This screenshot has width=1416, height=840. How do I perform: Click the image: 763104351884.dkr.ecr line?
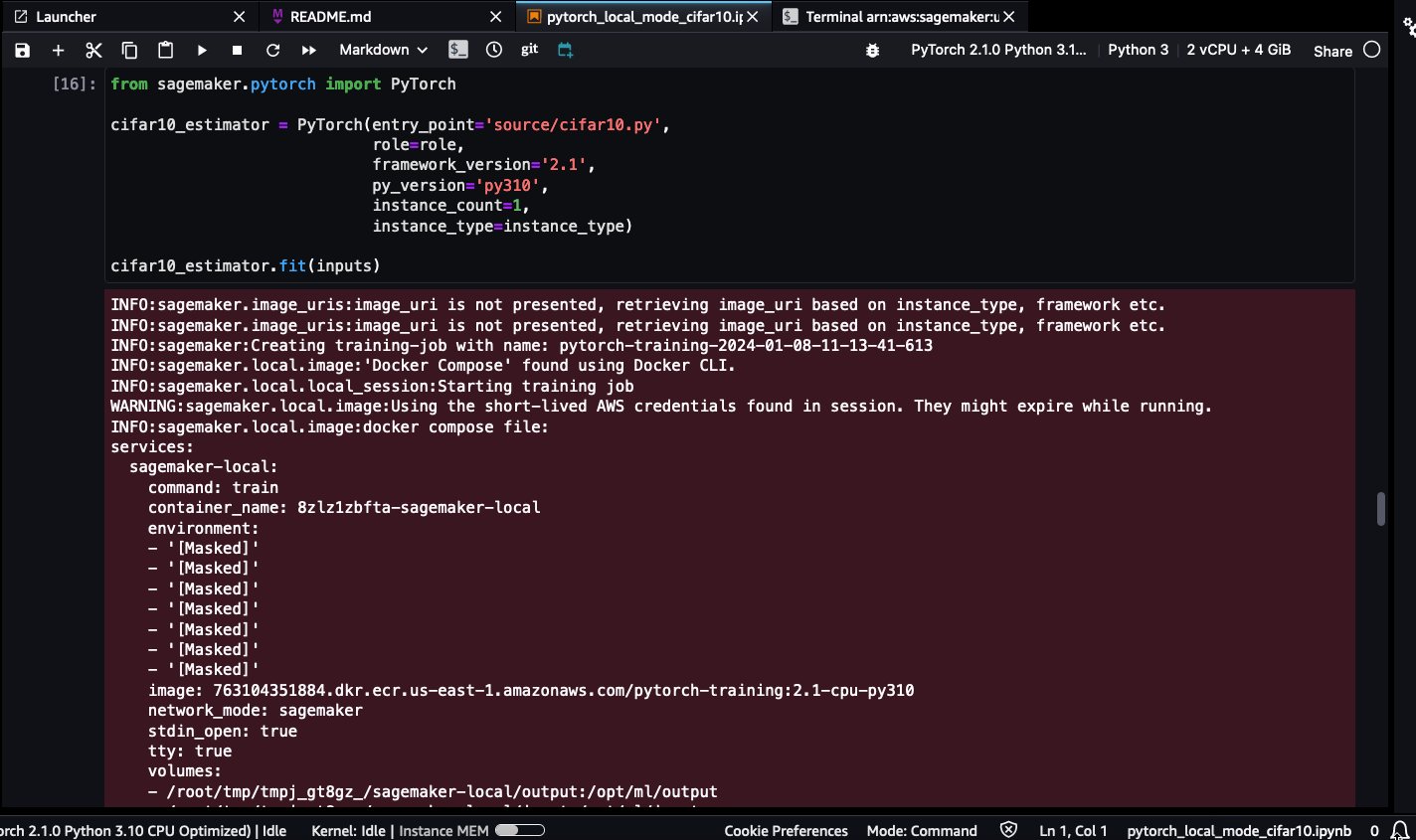(x=531, y=691)
